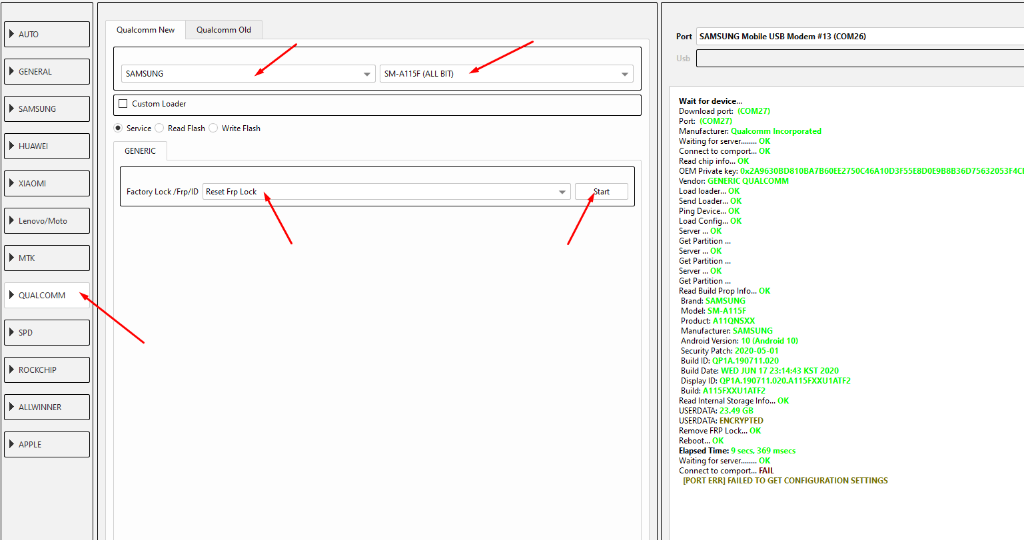1024x540 pixels.
Task: Select the QUALCOMM sidebar section
Action: [47, 295]
